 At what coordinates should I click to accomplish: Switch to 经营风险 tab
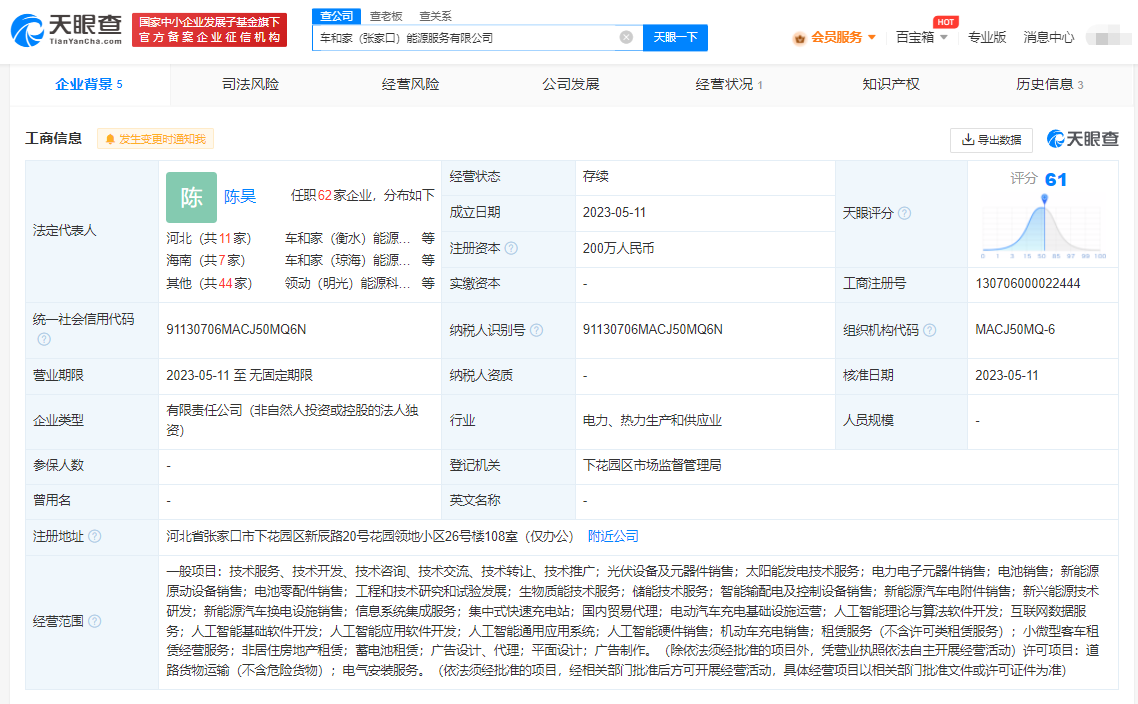coord(411,85)
